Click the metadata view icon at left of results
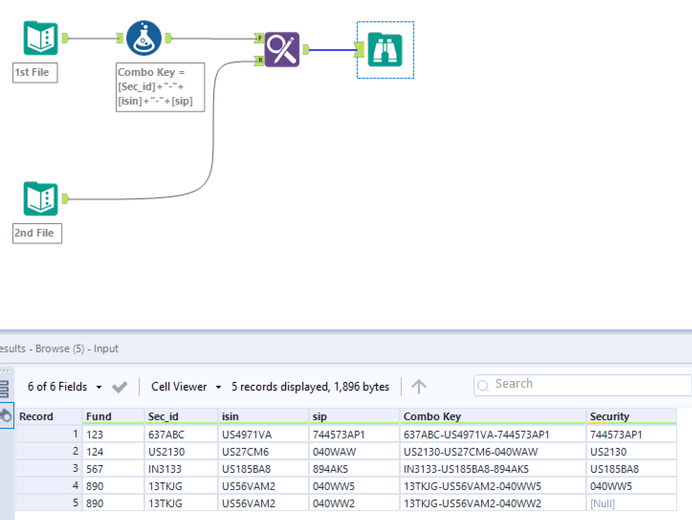This screenshot has height=520, width=692. (6, 415)
